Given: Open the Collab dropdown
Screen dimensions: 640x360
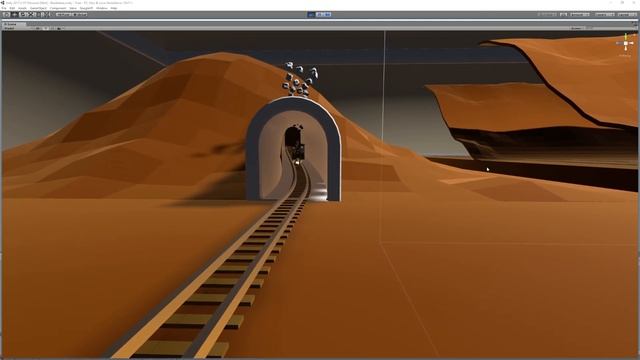Looking at the screenshot, I should pos(547,15).
